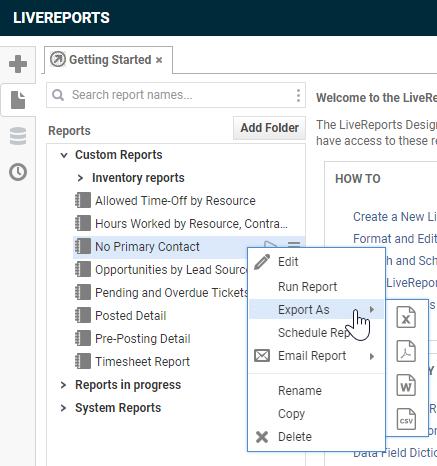Expand the Reports in progress folder
The image size is (437, 466).
pos(63,385)
